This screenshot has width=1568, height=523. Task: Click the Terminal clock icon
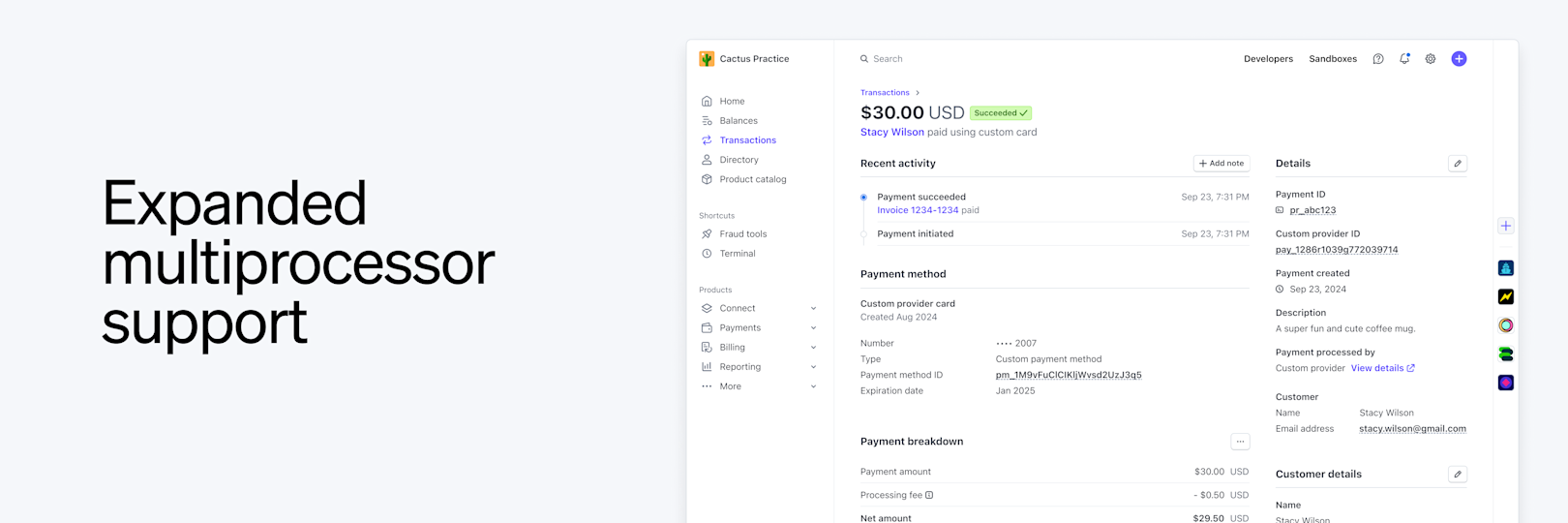[x=707, y=254]
